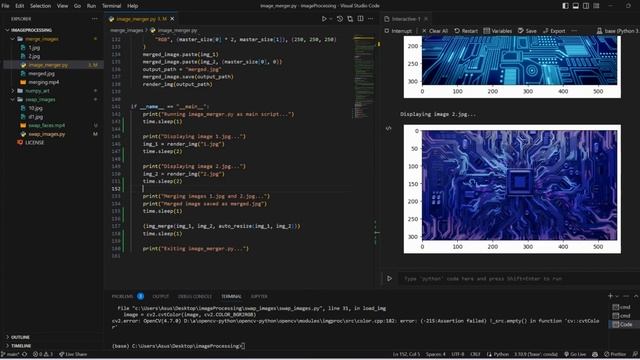Click the Synchronize Changes status icon
The image size is (640, 360).
(24, 354)
